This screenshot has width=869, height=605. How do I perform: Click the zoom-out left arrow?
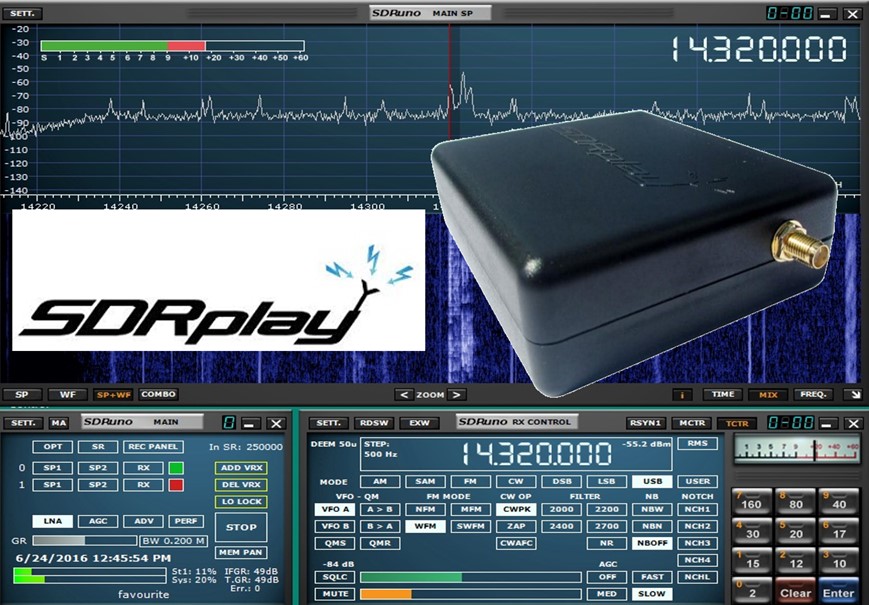(402, 395)
